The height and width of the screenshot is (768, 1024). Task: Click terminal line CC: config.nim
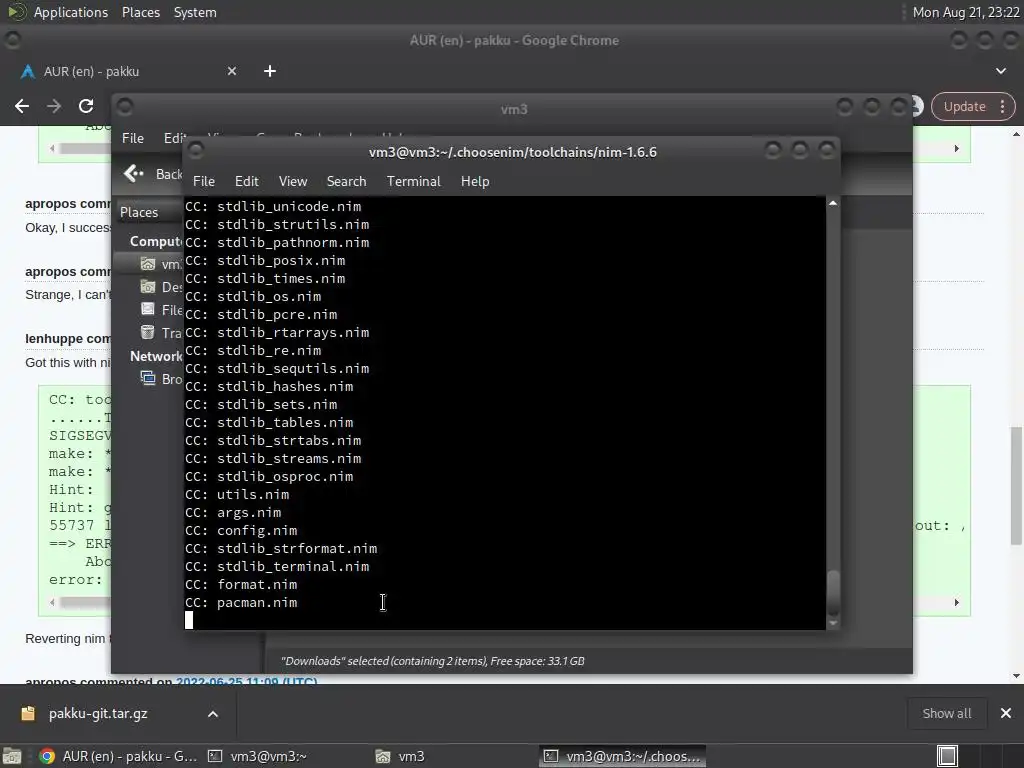[241, 530]
